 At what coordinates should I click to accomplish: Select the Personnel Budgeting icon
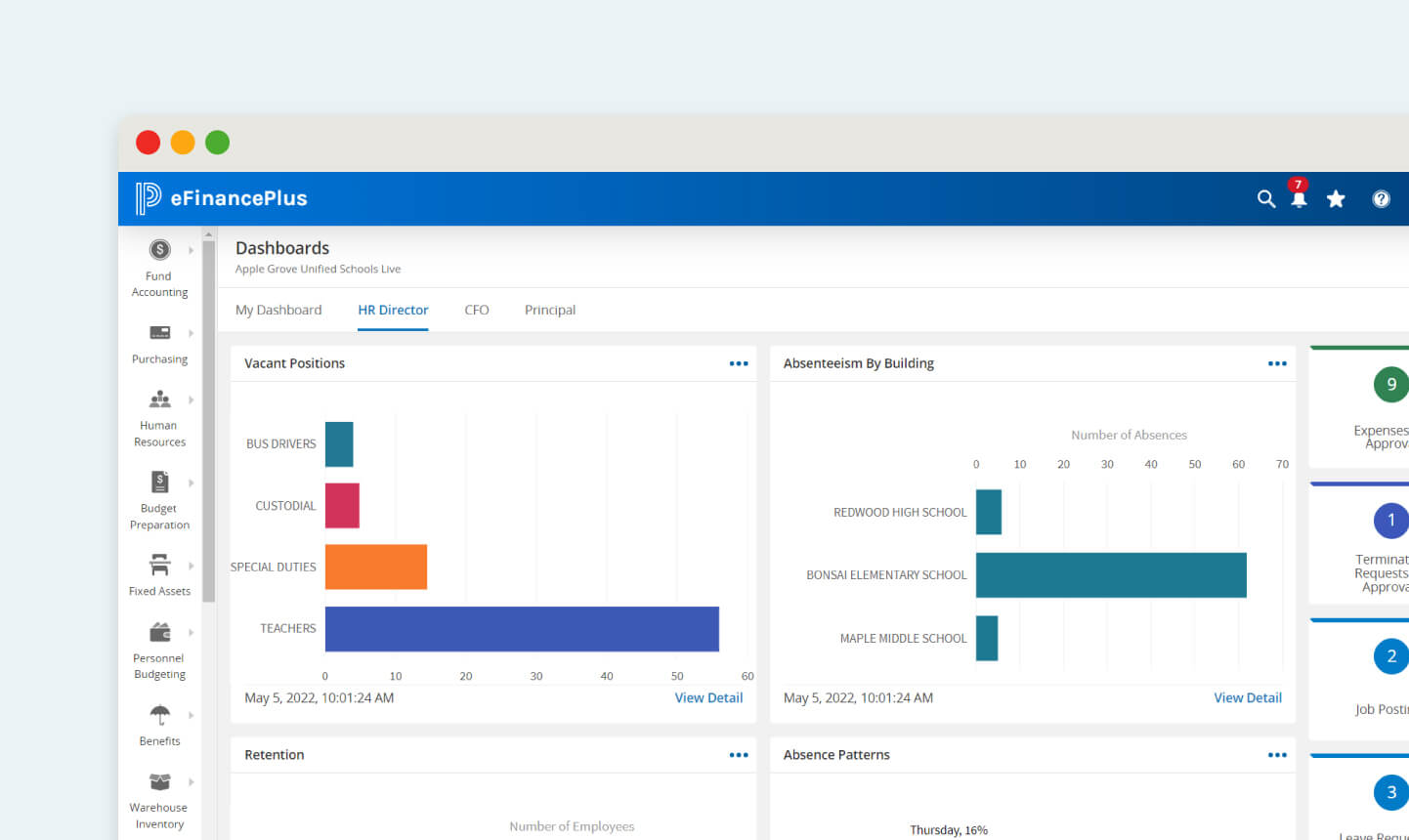coord(158,633)
